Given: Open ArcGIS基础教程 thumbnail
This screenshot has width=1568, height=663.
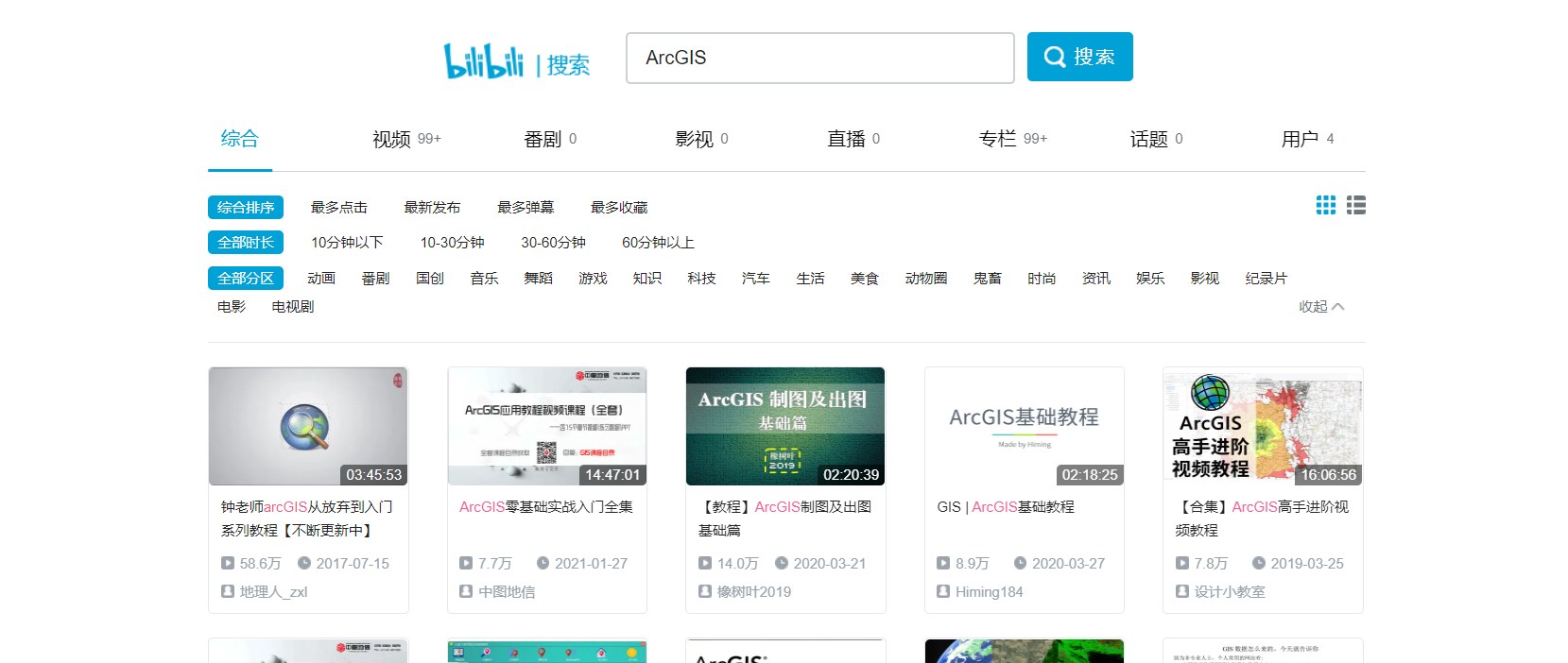Looking at the screenshot, I should 1025,426.
